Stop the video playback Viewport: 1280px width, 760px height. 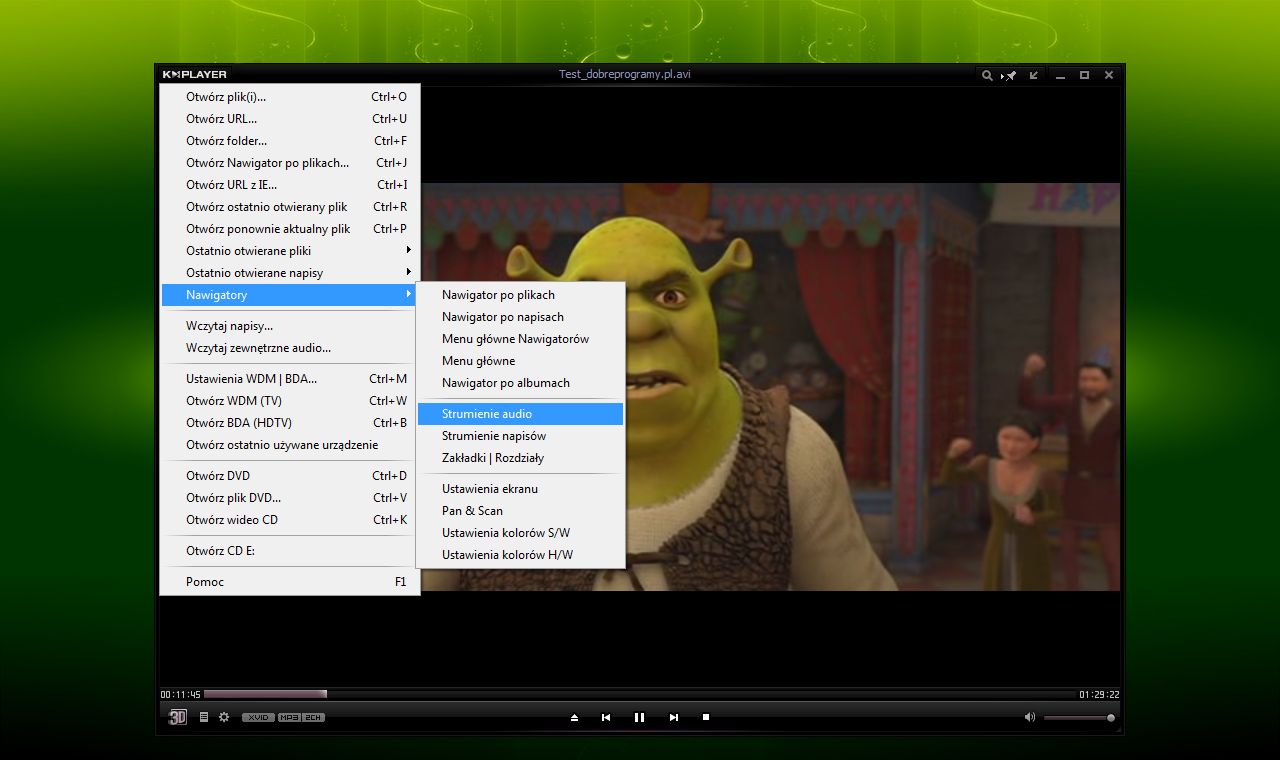pyautogui.click(x=706, y=717)
